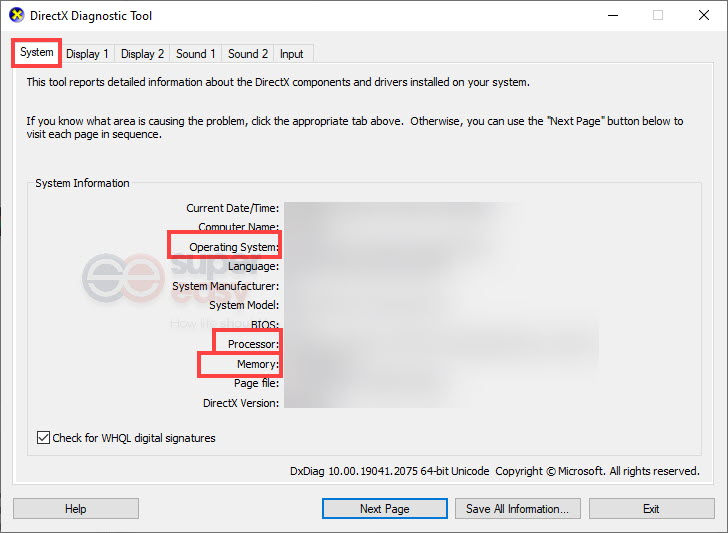This screenshot has width=728, height=533.
Task: Select the Memory label
Action: (257, 364)
